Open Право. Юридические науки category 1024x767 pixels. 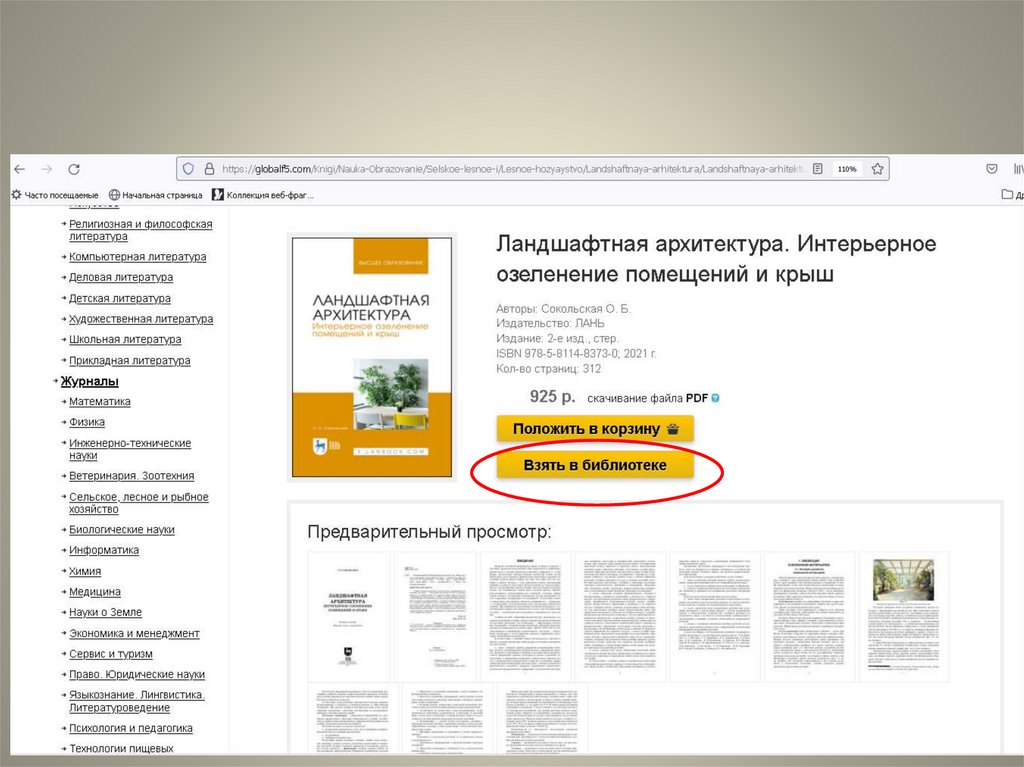click(137, 674)
